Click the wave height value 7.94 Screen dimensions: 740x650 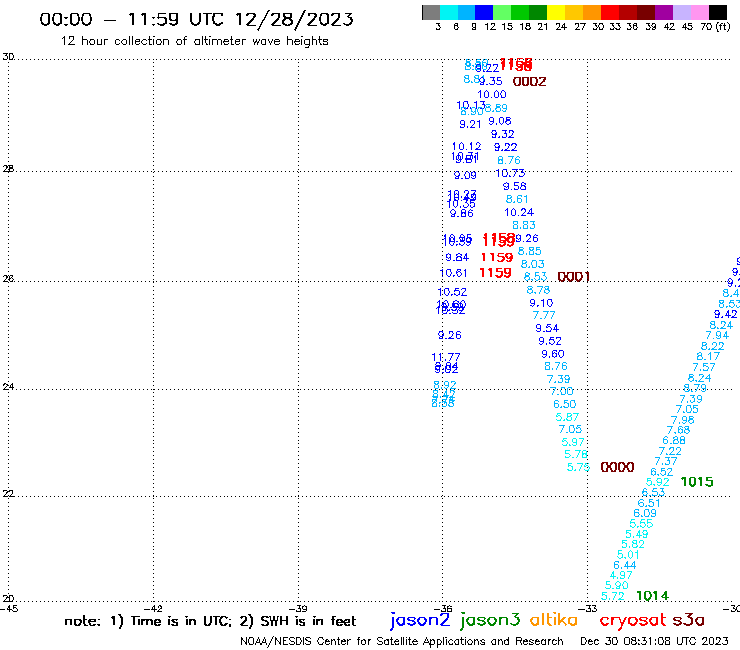click(717, 335)
